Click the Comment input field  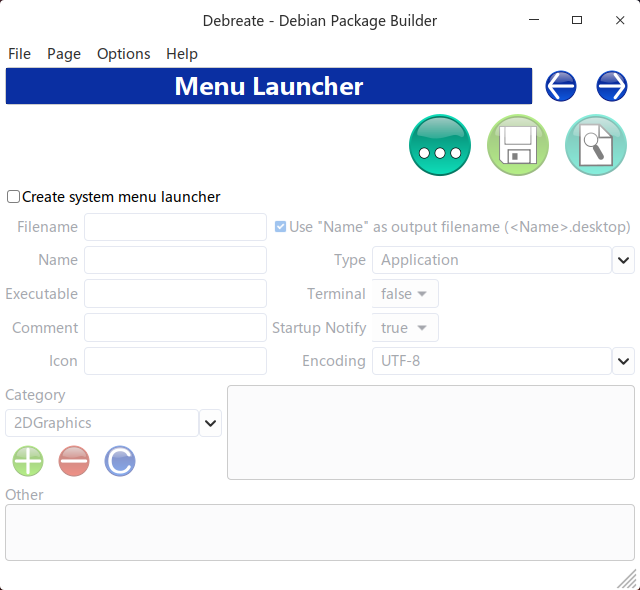176,328
